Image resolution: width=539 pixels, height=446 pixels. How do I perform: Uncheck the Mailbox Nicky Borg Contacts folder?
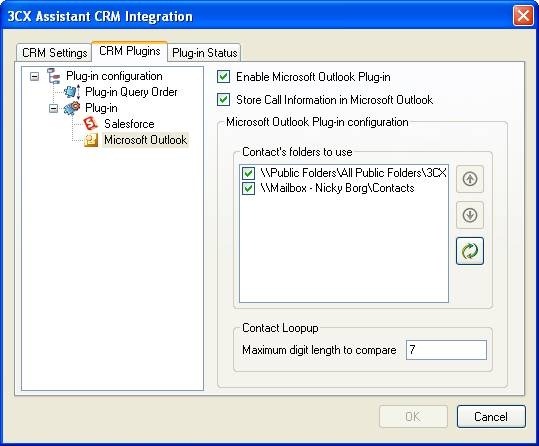pyautogui.click(x=248, y=188)
